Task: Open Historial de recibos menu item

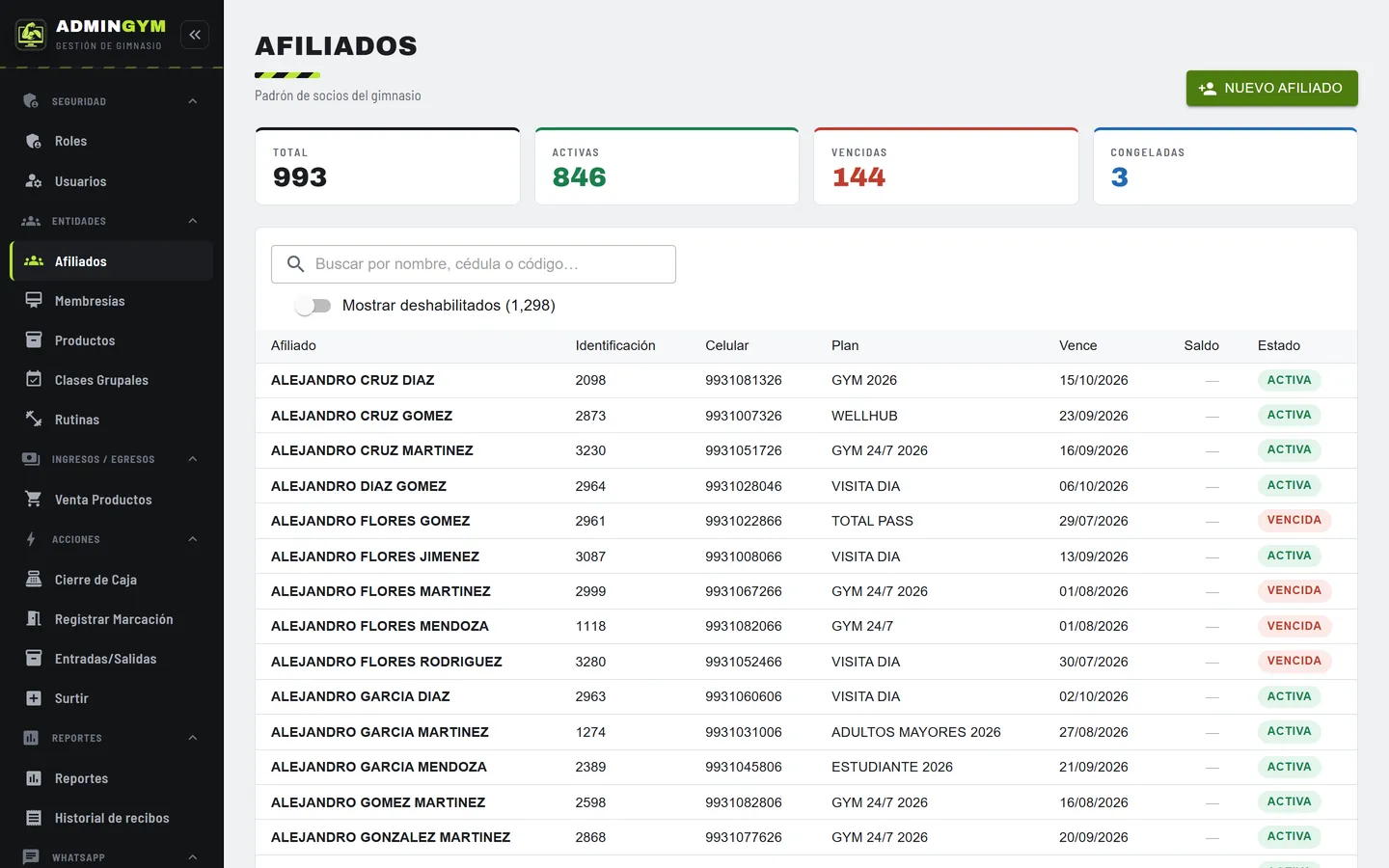Action: (112, 818)
